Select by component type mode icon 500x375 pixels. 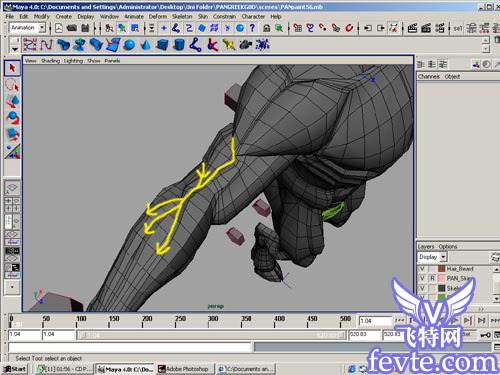(135, 28)
